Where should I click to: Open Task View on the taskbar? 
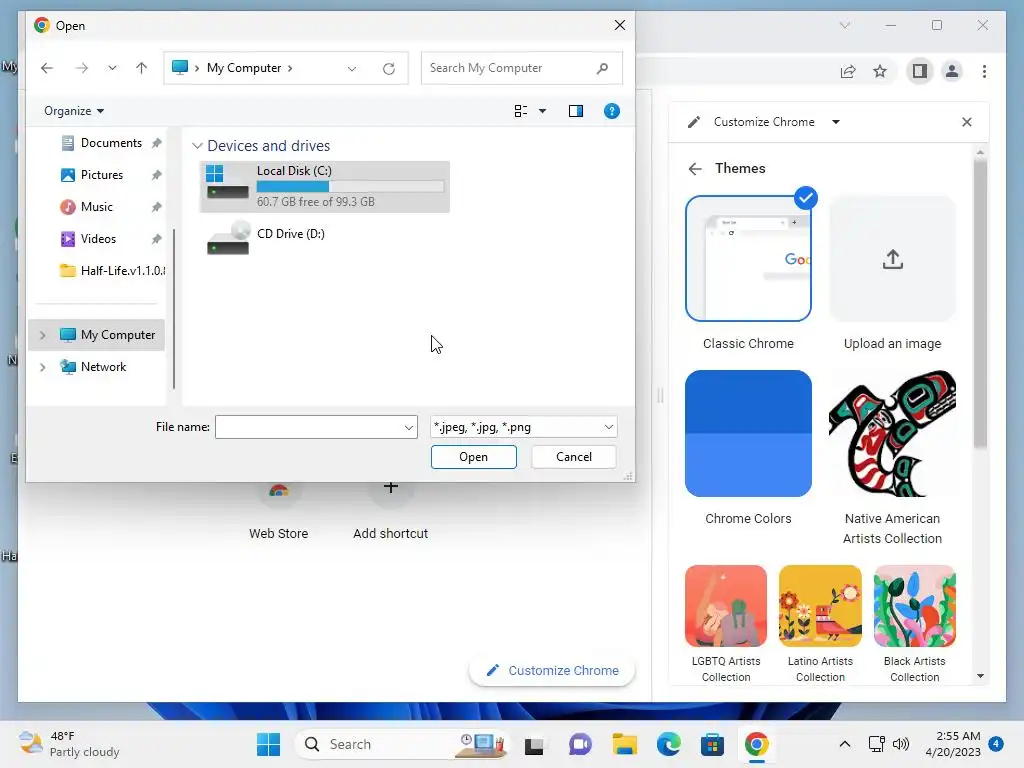tap(534, 745)
